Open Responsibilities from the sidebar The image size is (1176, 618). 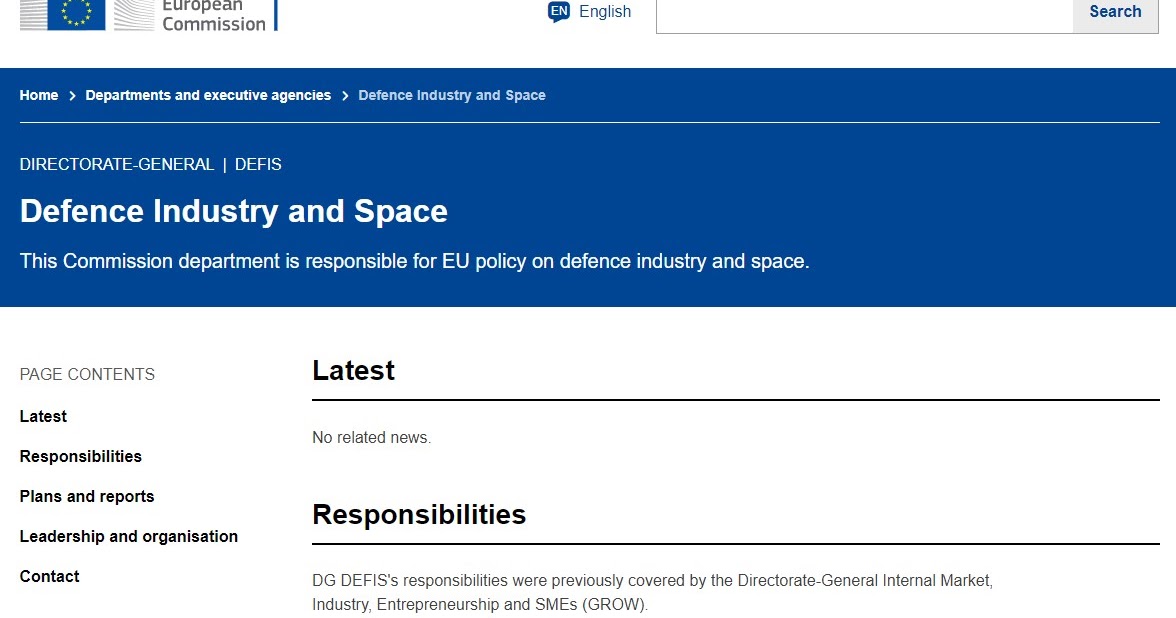click(x=80, y=456)
